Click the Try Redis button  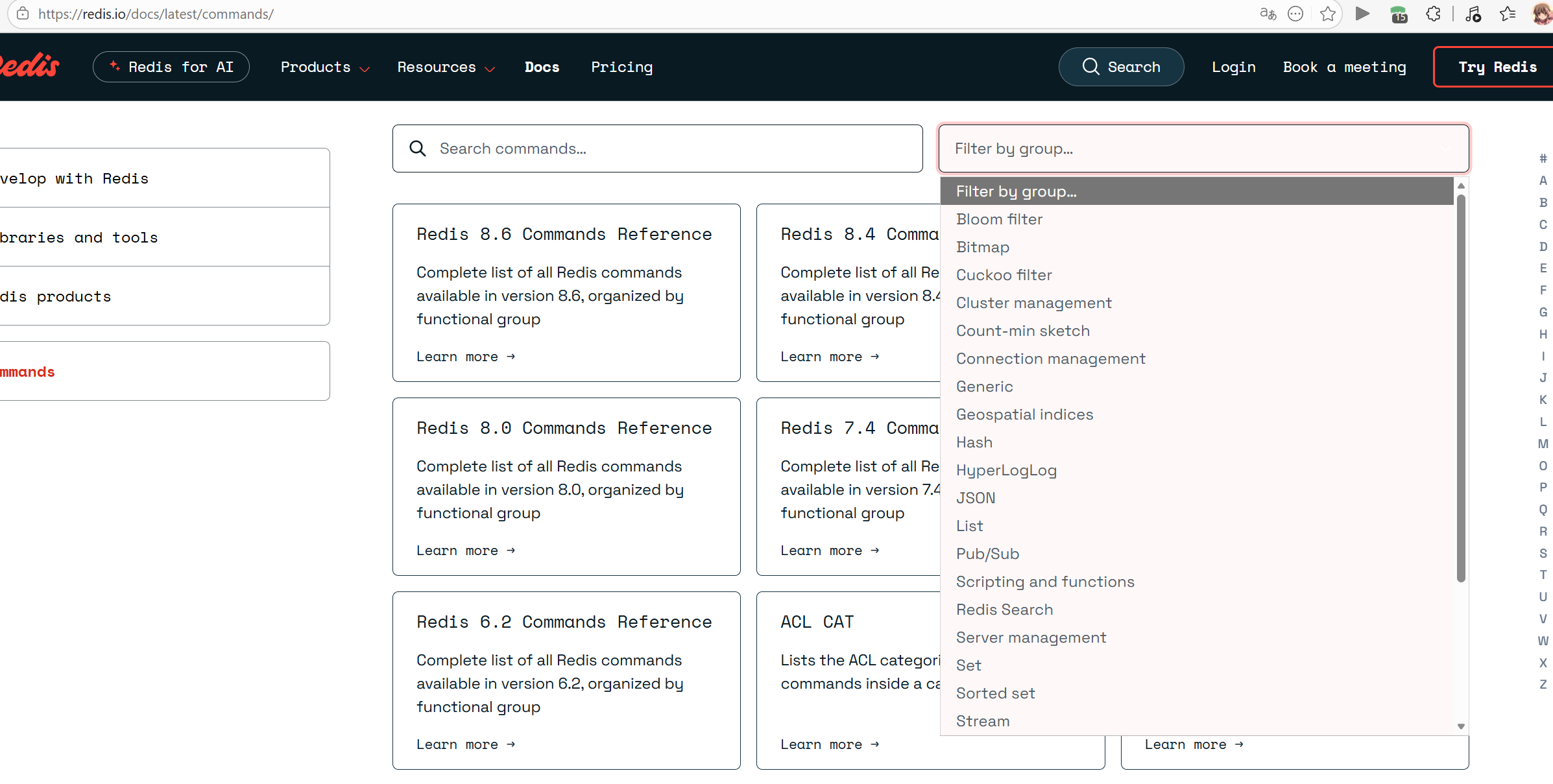point(1497,67)
